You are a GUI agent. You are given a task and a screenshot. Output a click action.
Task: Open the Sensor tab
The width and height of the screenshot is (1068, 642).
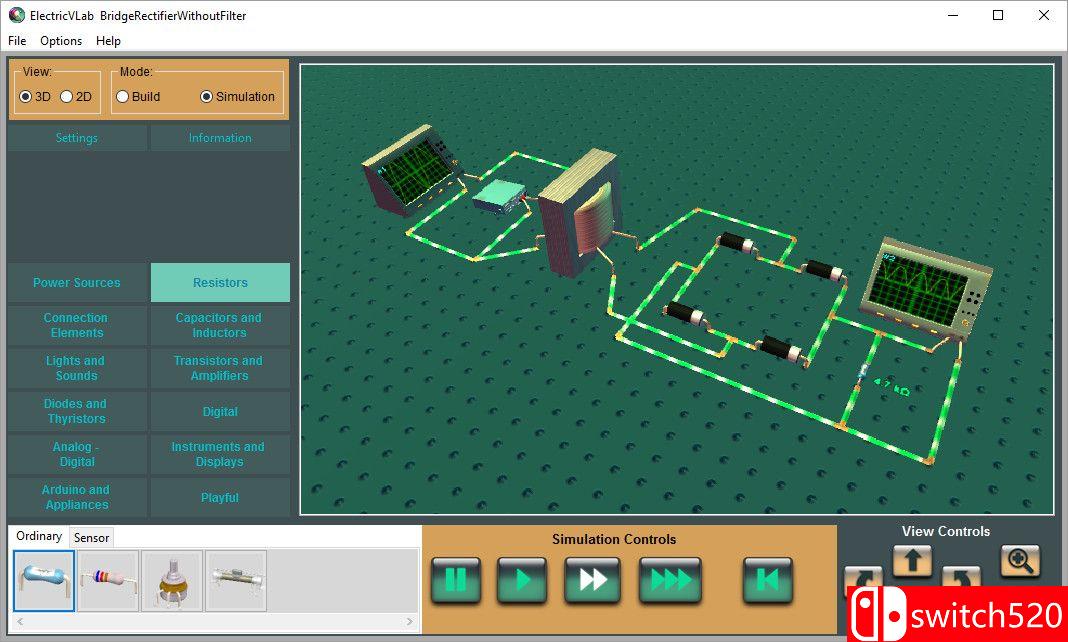click(x=91, y=538)
